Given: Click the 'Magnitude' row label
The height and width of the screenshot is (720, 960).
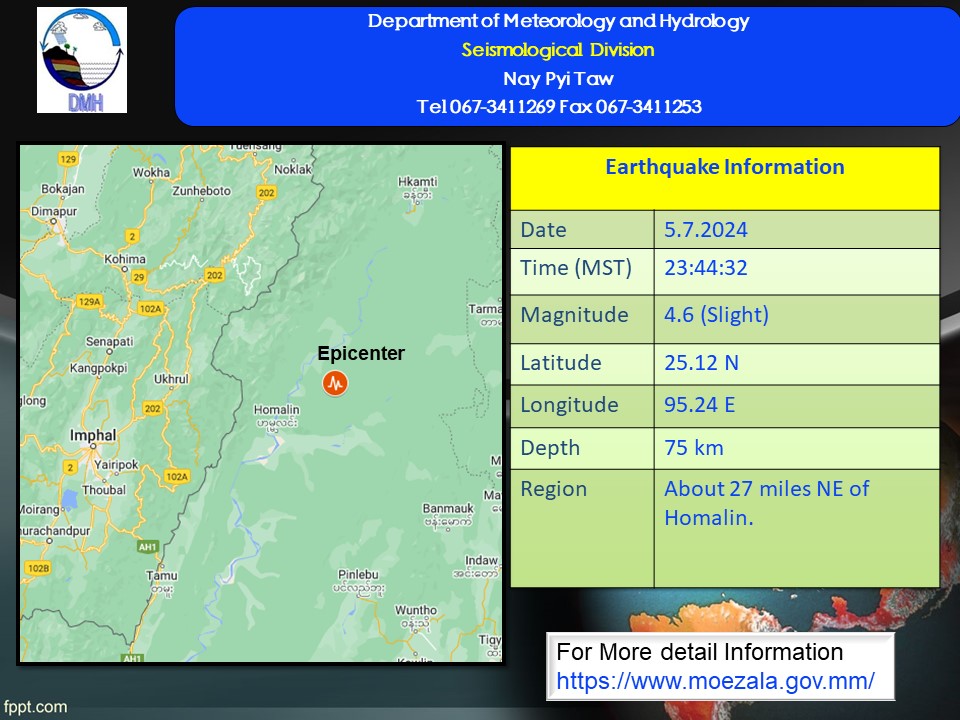Looking at the screenshot, I should click(x=574, y=315).
